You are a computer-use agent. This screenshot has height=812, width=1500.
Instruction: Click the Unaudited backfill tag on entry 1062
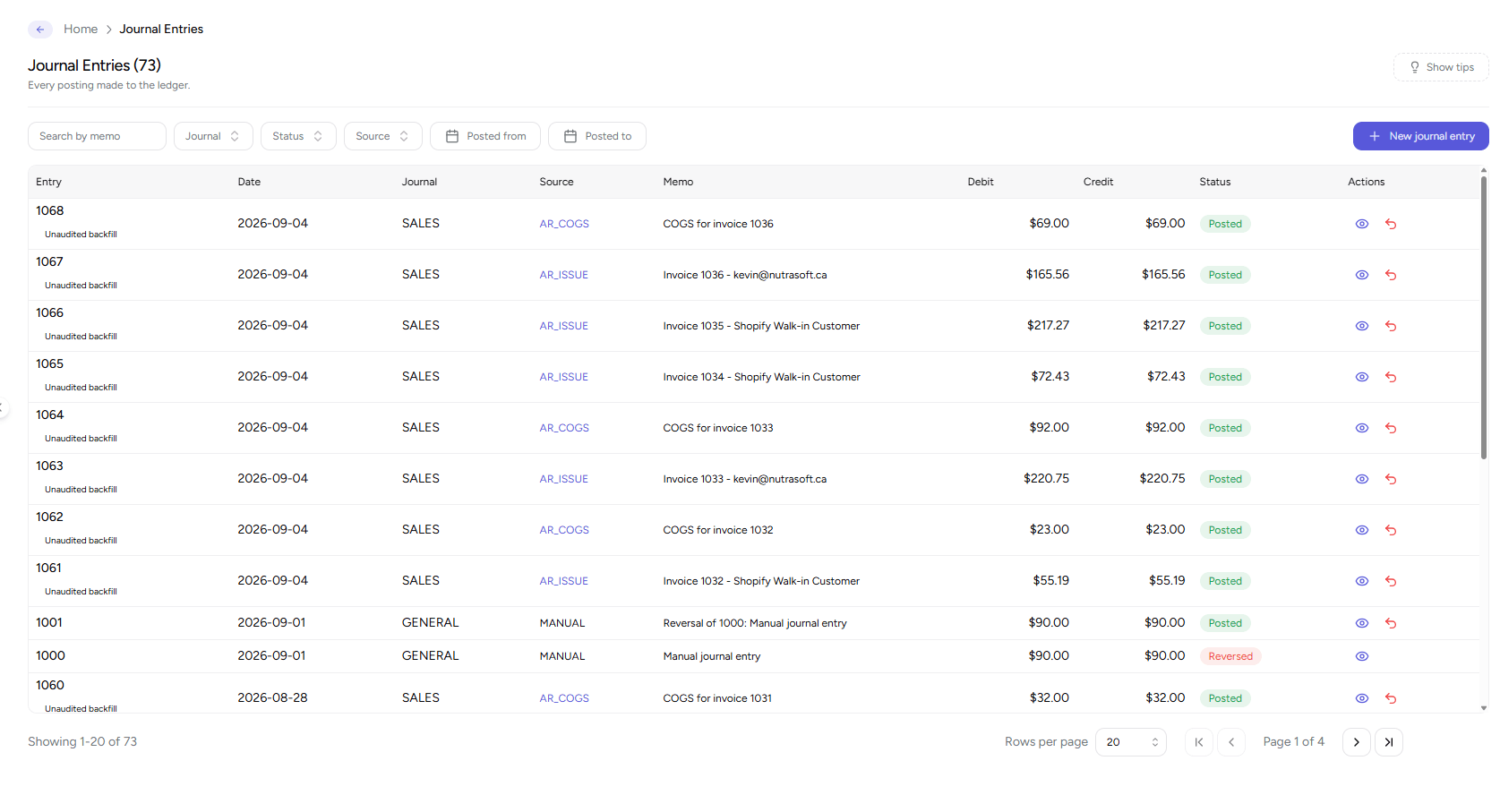coord(81,541)
